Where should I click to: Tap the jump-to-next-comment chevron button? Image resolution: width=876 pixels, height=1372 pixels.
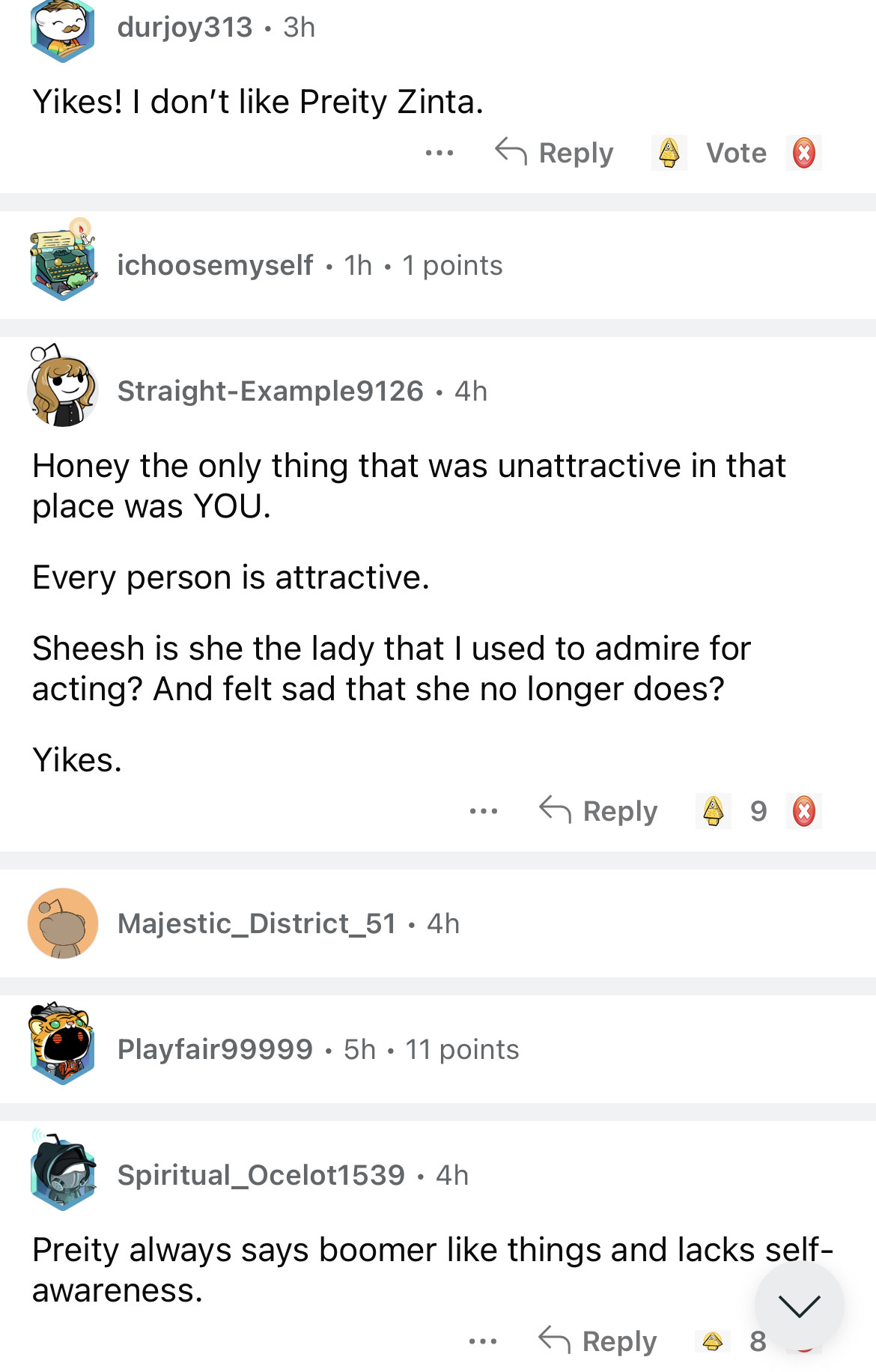(x=799, y=1305)
